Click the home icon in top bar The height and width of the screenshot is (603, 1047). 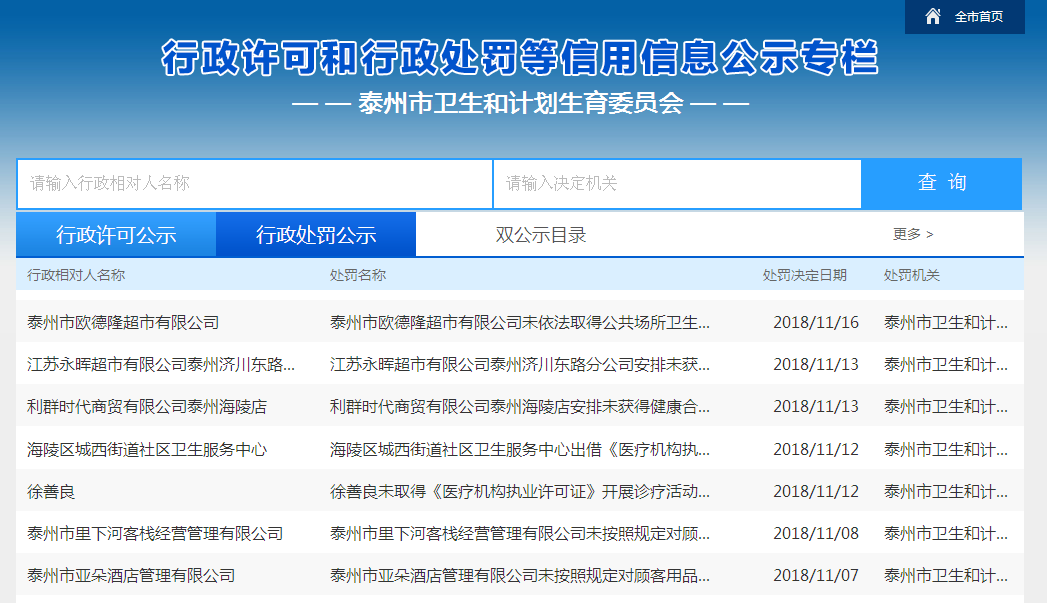[x=933, y=16]
